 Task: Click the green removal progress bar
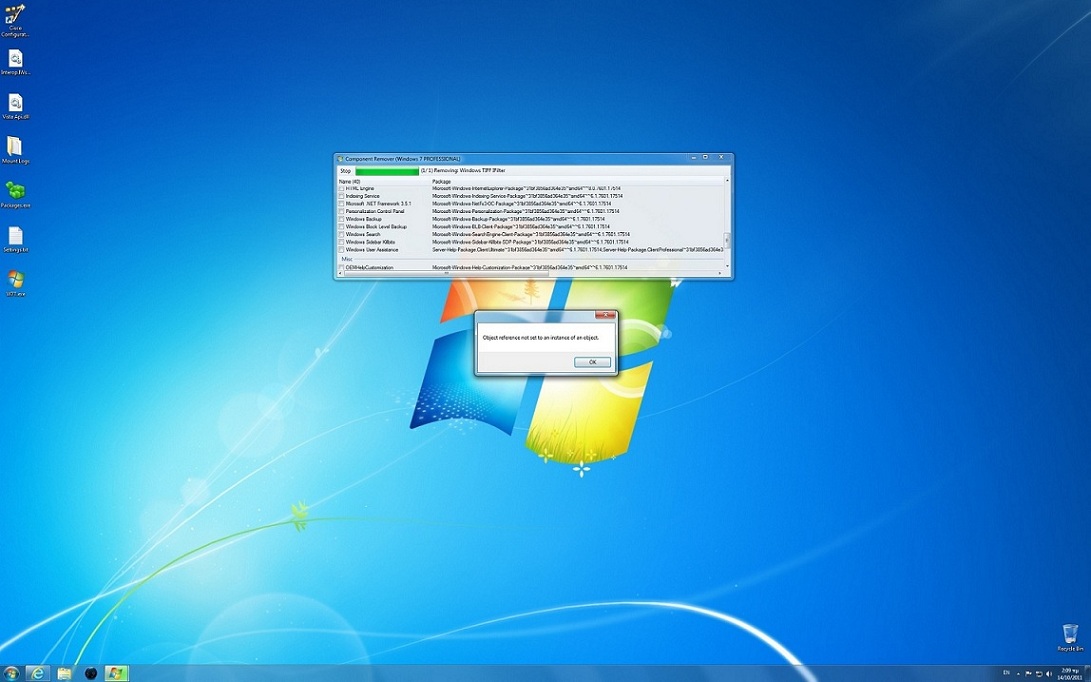pos(387,170)
